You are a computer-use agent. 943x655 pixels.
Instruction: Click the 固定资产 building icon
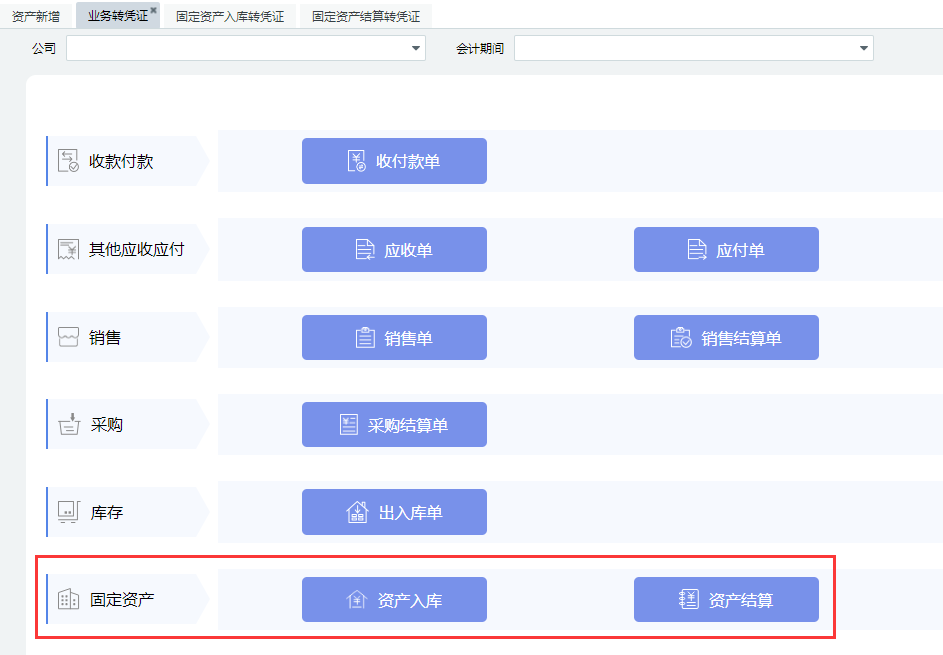pos(68,599)
